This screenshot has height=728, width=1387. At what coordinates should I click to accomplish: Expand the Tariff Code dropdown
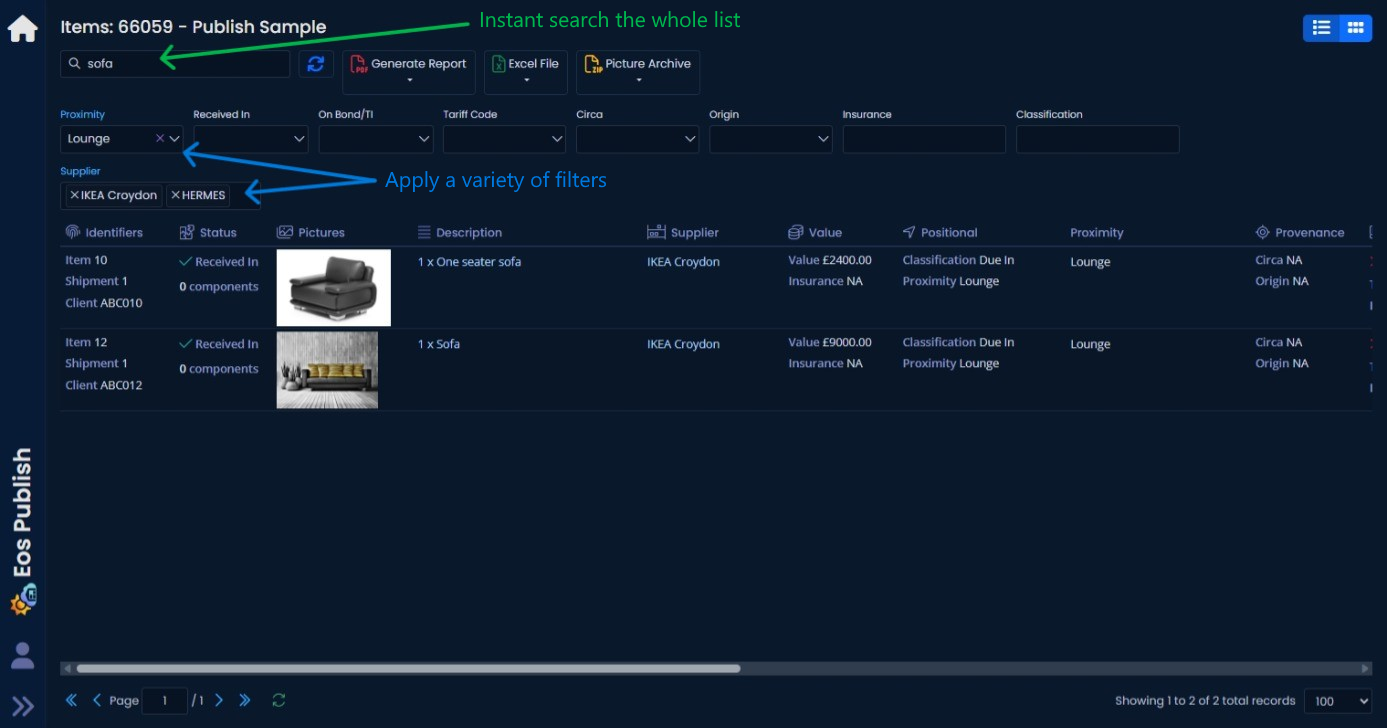click(504, 139)
